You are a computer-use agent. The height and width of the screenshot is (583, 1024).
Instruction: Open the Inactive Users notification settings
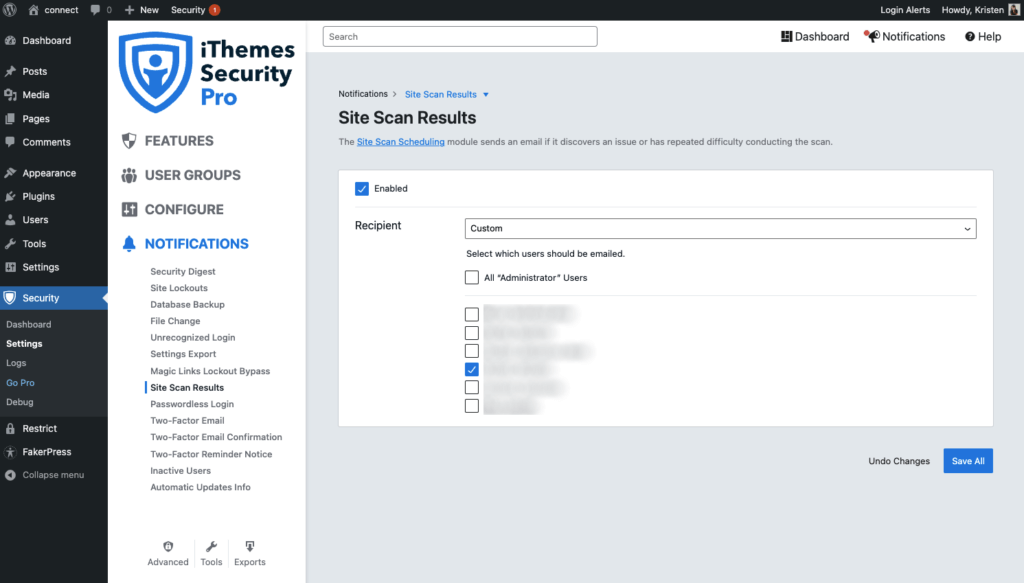click(x=180, y=471)
